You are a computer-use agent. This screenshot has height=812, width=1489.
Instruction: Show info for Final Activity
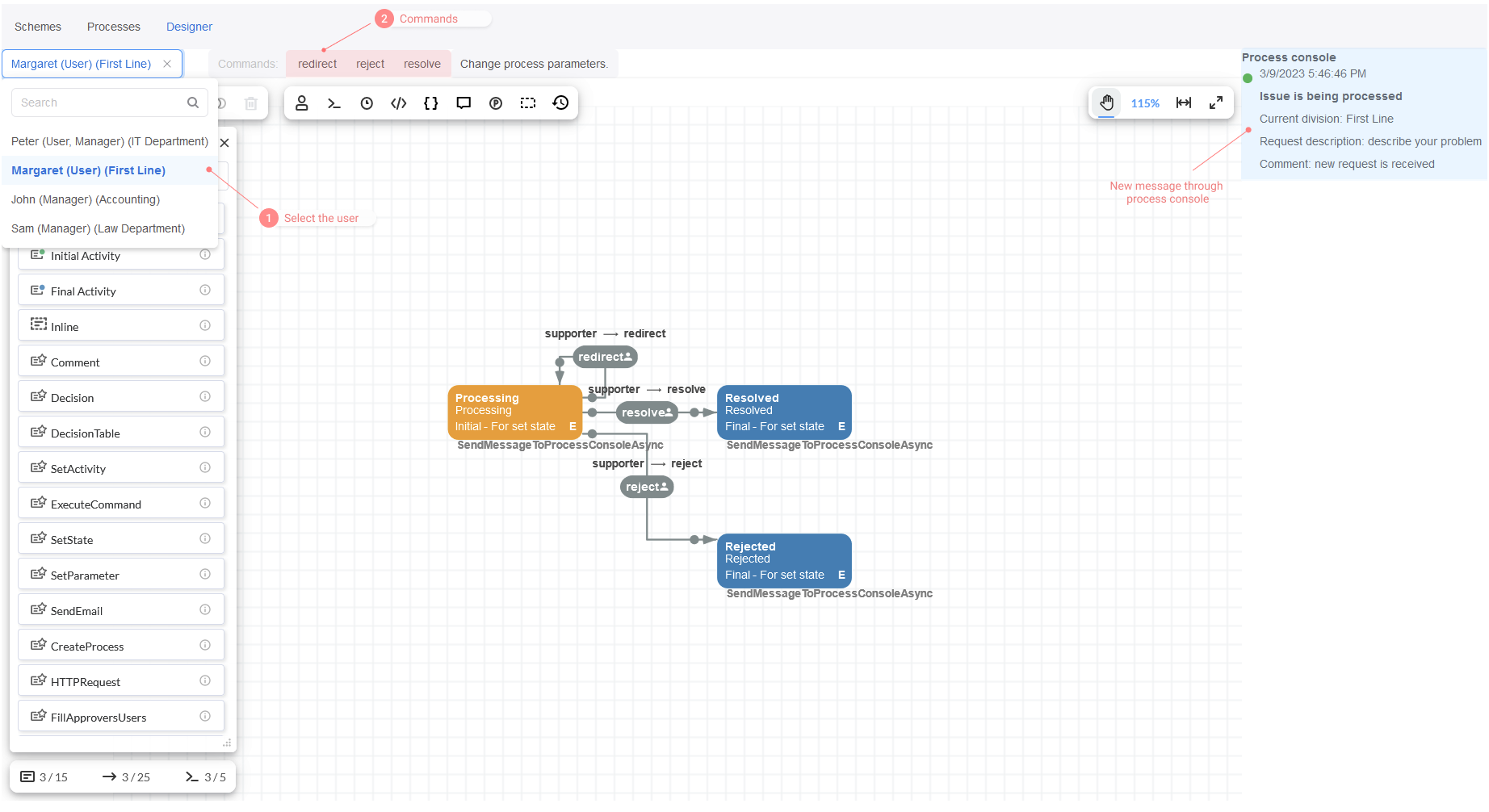(205, 290)
